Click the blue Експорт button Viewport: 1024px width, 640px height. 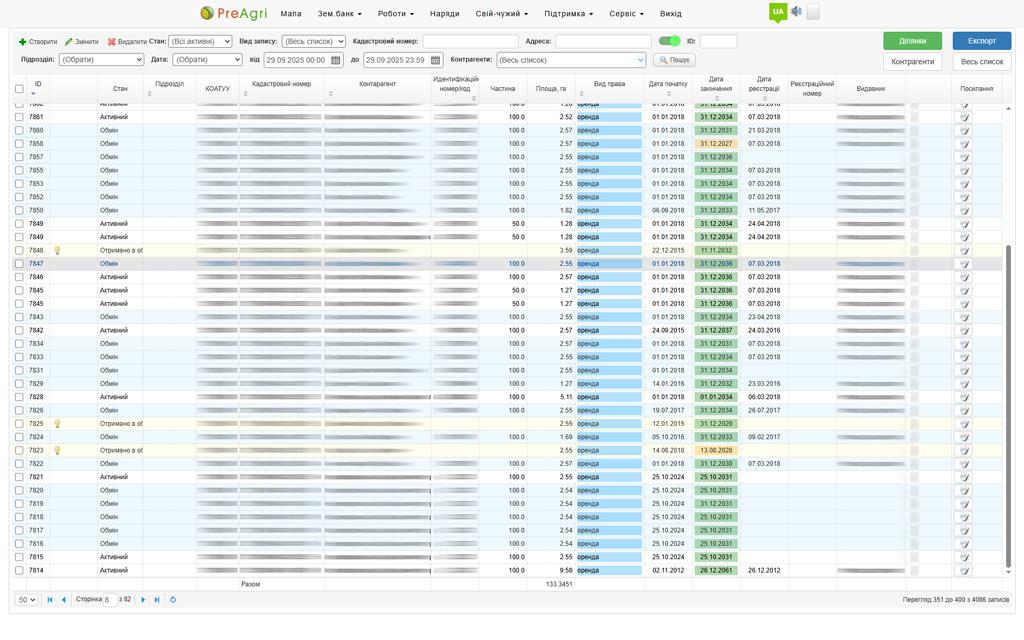pyautogui.click(x=981, y=41)
